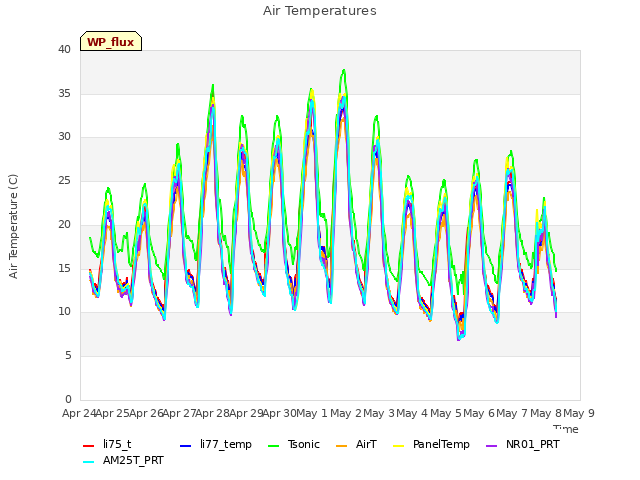
Task: Click the 0 y-axis tick label
Action: [x=68, y=399]
